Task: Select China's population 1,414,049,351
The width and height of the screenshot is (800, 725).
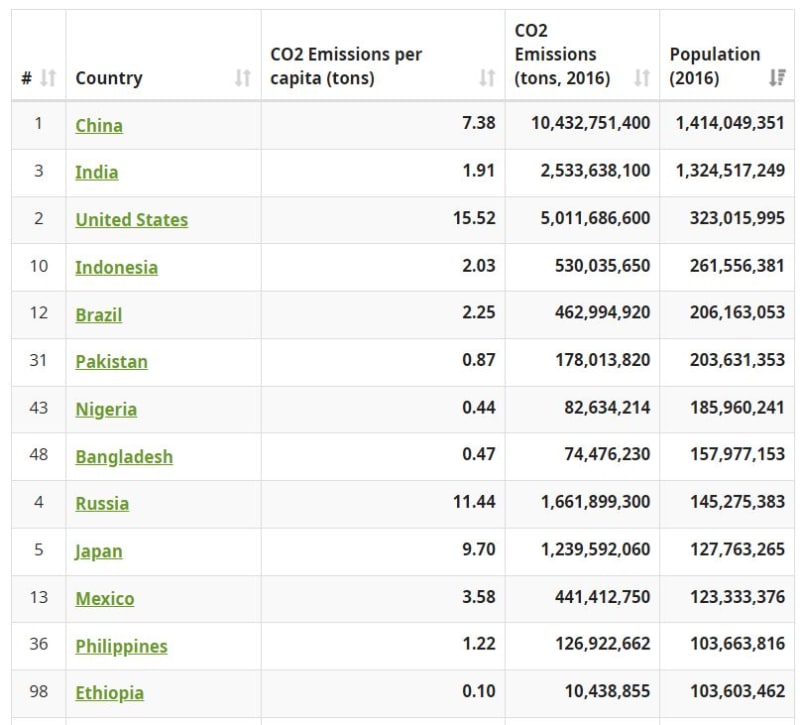Action: point(730,123)
